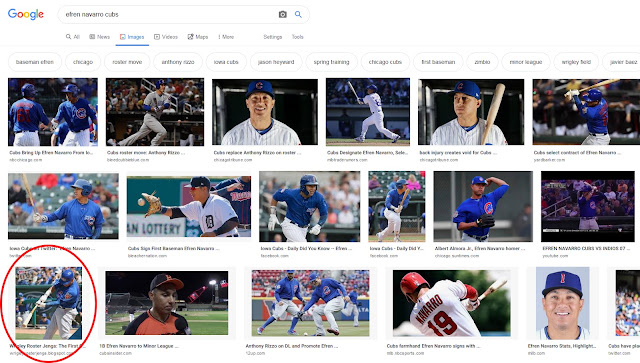Click the chicago.suntimes.com source link

457,256
